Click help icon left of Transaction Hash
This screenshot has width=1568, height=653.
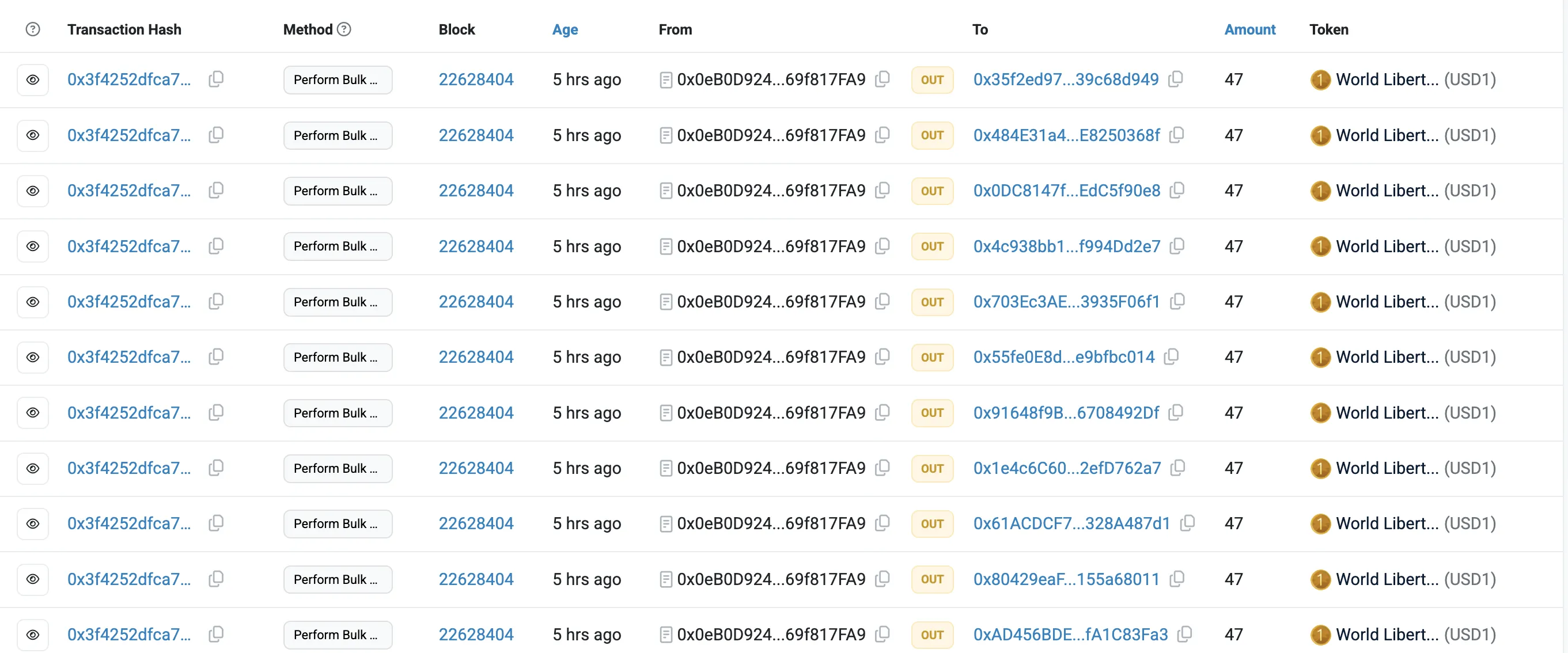point(33,29)
